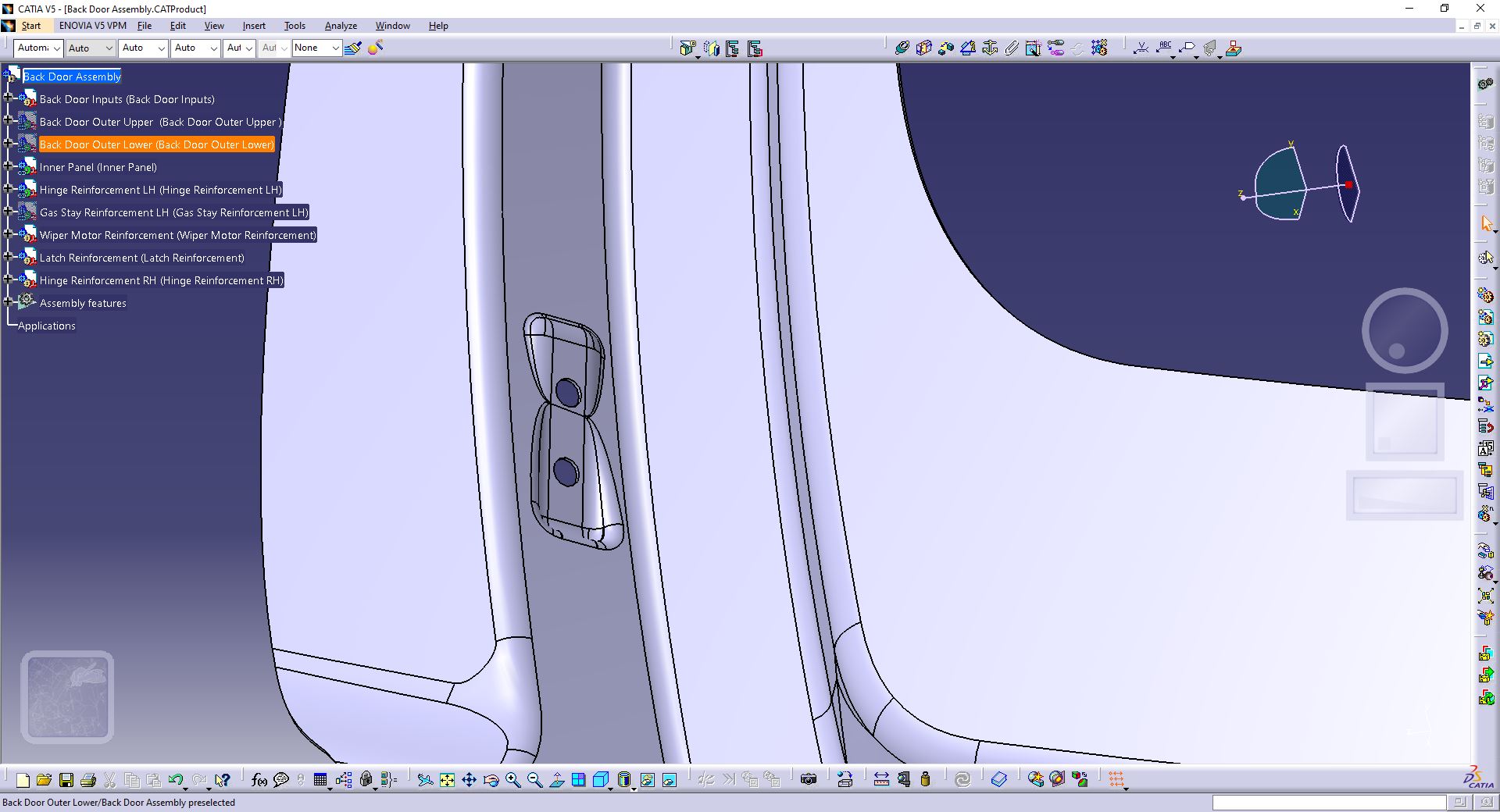Click the Undo arrow icon
The height and width of the screenshot is (812, 1500).
(175, 780)
